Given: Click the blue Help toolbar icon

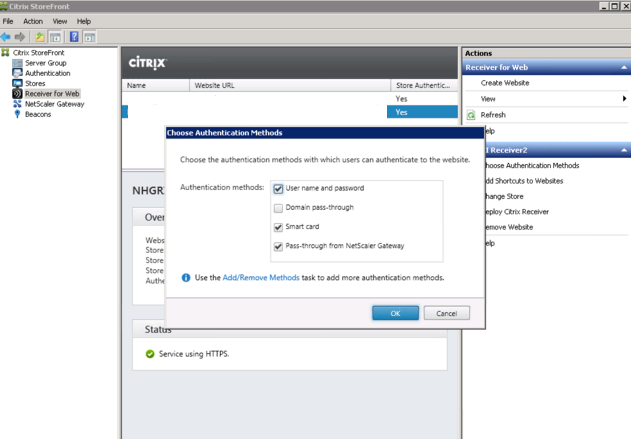Looking at the screenshot, I should pos(73,37).
